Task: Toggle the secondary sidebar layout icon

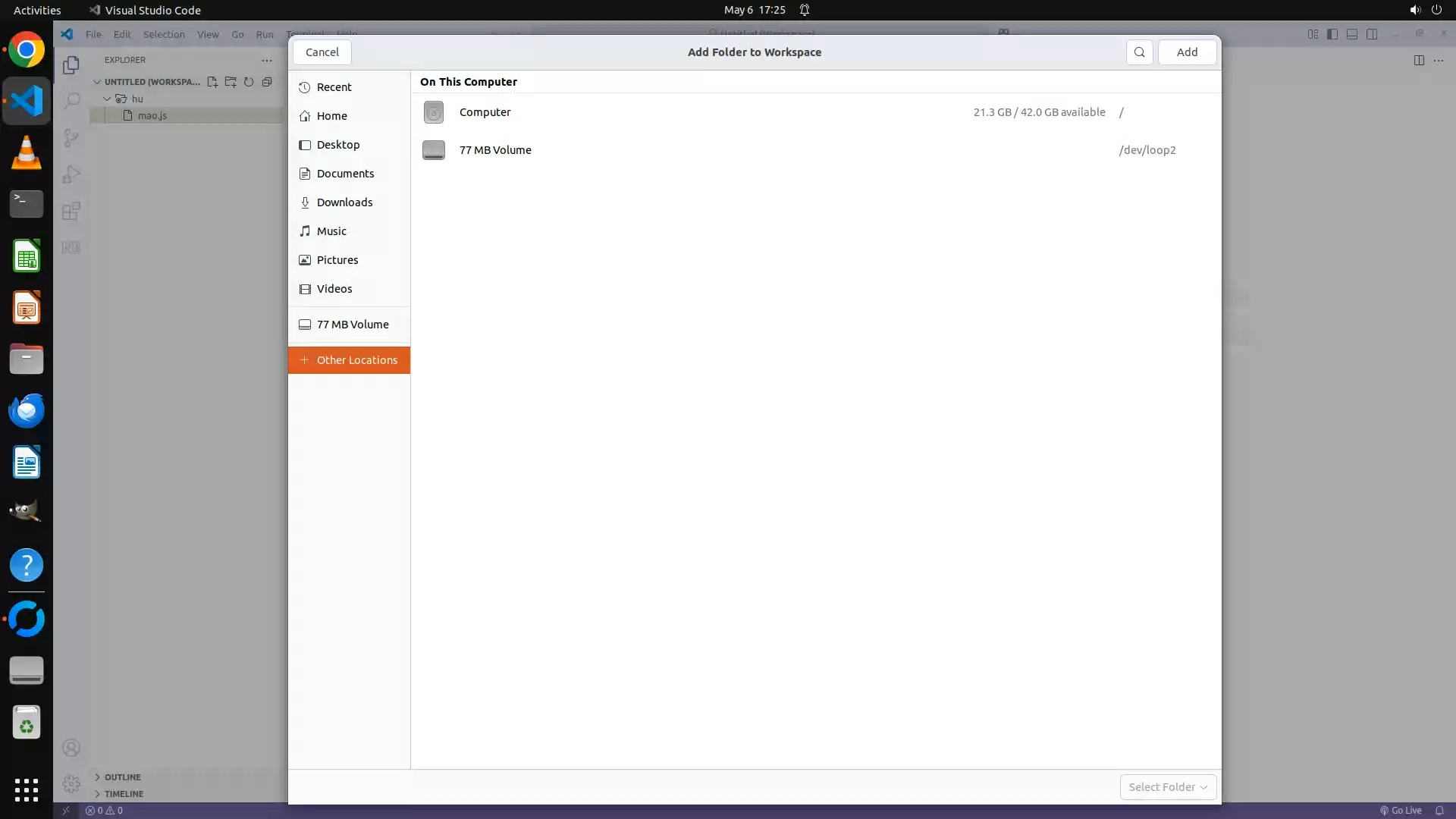Action: pyautogui.click(x=1372, y=34)
